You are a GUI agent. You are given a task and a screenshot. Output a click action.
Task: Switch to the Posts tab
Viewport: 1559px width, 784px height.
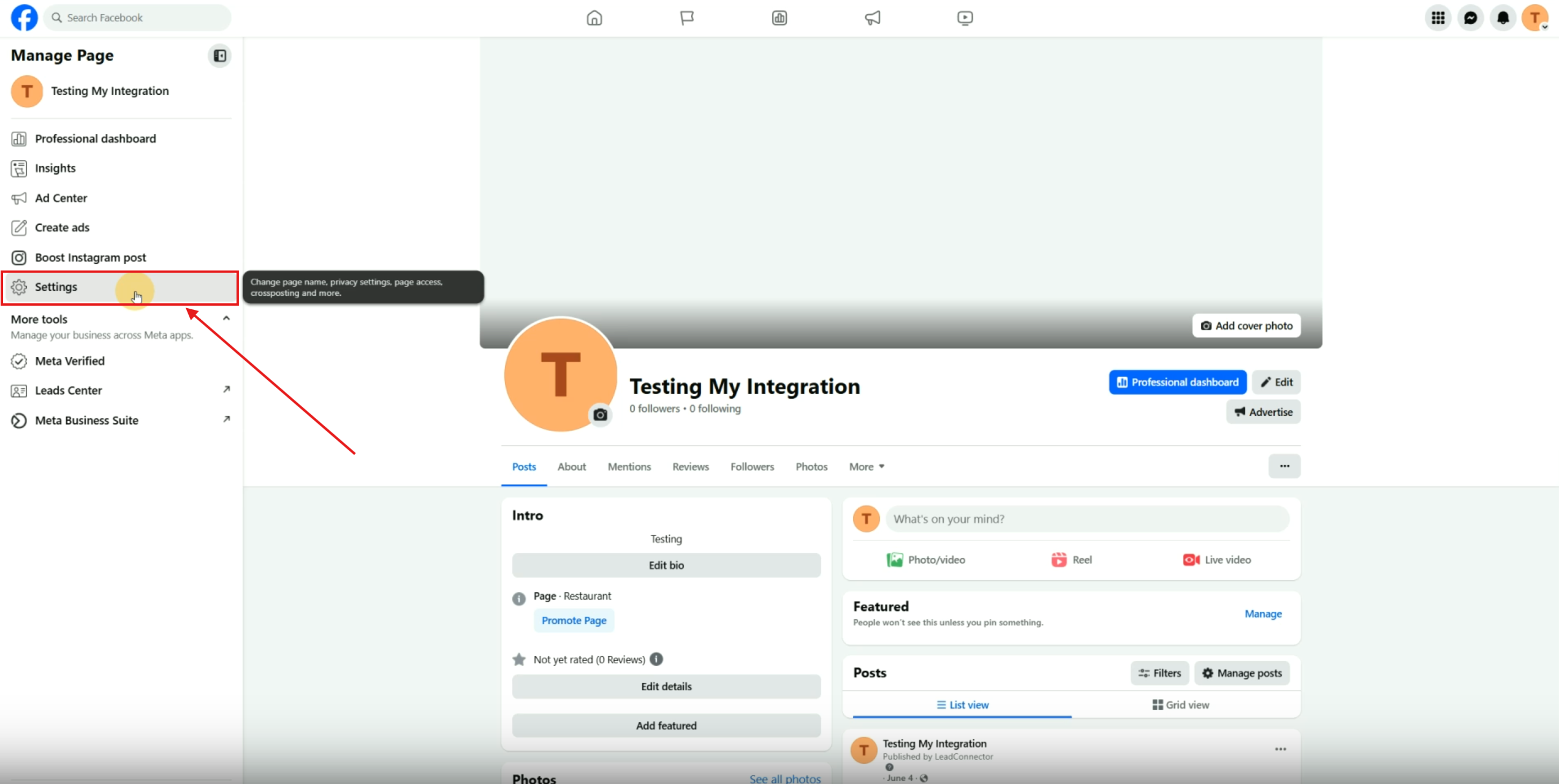(x=524, y=467)
